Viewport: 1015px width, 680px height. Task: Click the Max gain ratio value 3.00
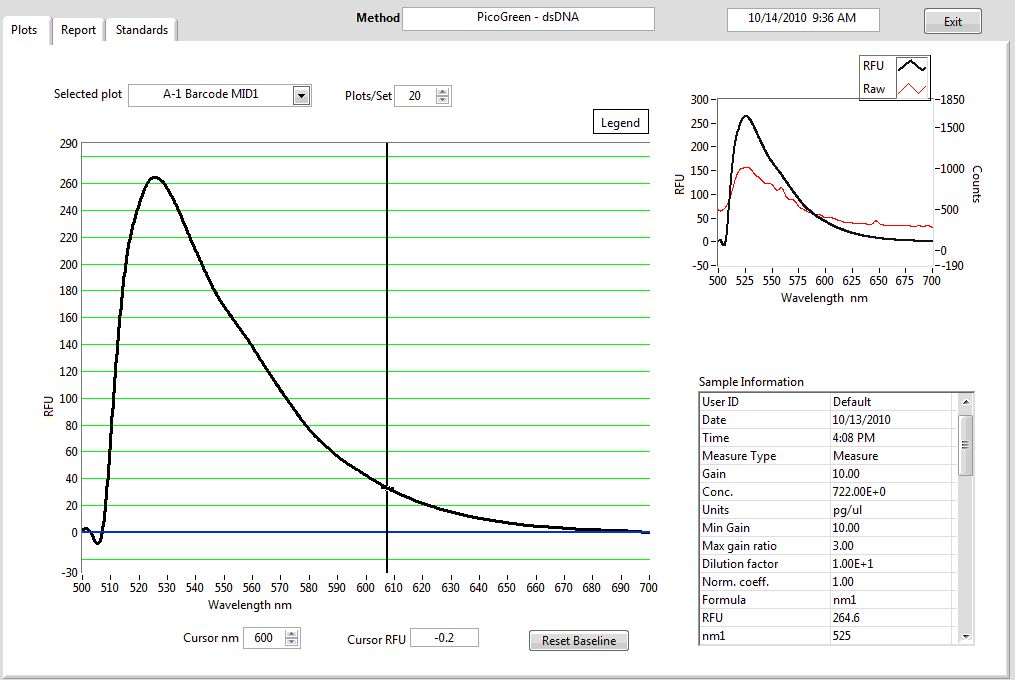pyautogui.click(x=843, y=546)
